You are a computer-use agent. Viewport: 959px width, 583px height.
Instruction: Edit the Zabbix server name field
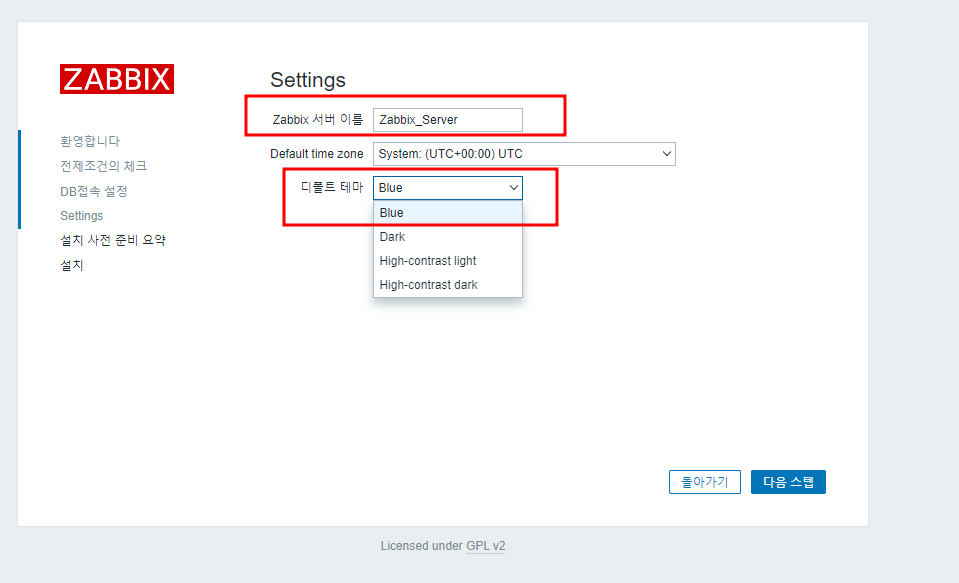coord(448,120)
